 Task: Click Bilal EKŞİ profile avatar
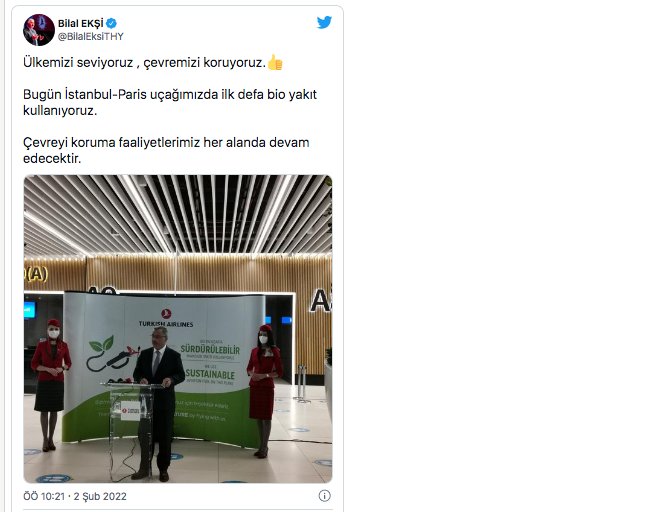coord(39,30)
